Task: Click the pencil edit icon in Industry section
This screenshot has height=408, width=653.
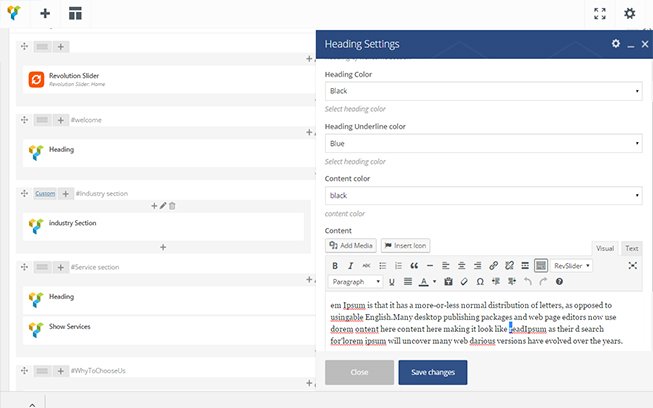Action: click(163, 205)
